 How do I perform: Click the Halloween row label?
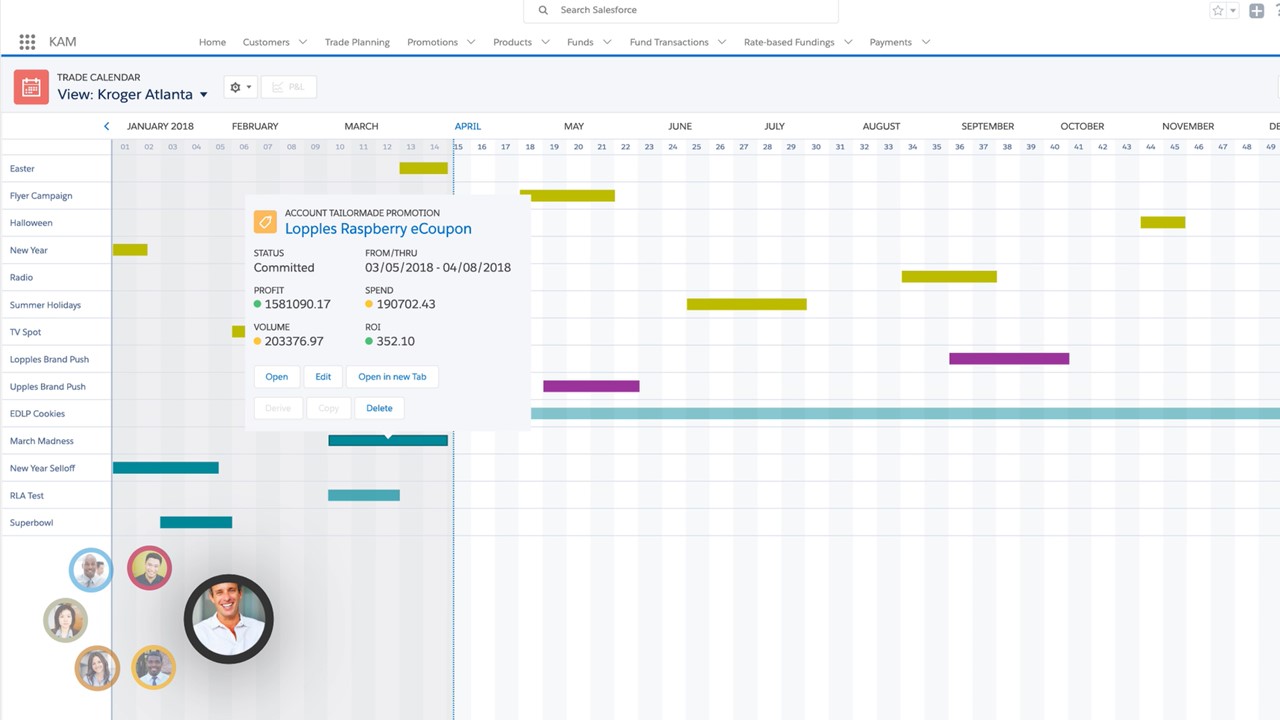[31, 223]
